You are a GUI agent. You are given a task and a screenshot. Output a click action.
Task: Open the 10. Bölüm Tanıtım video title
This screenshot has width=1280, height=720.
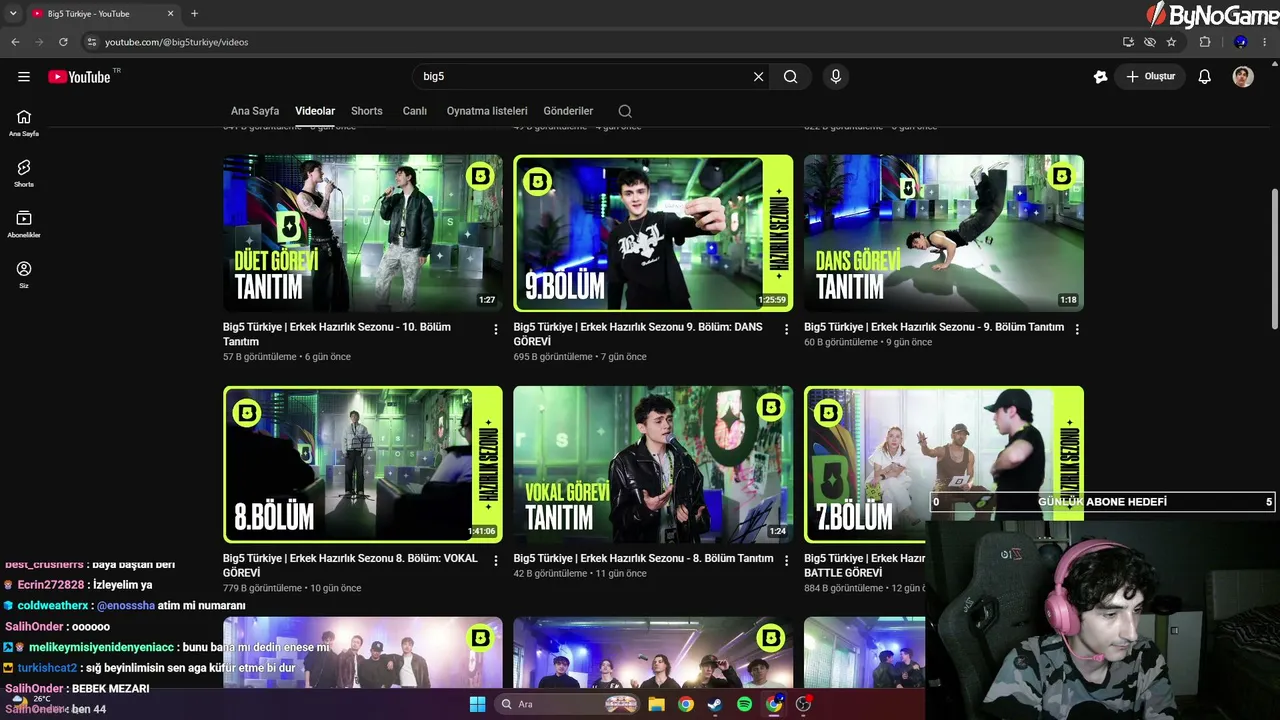[337, 334]
